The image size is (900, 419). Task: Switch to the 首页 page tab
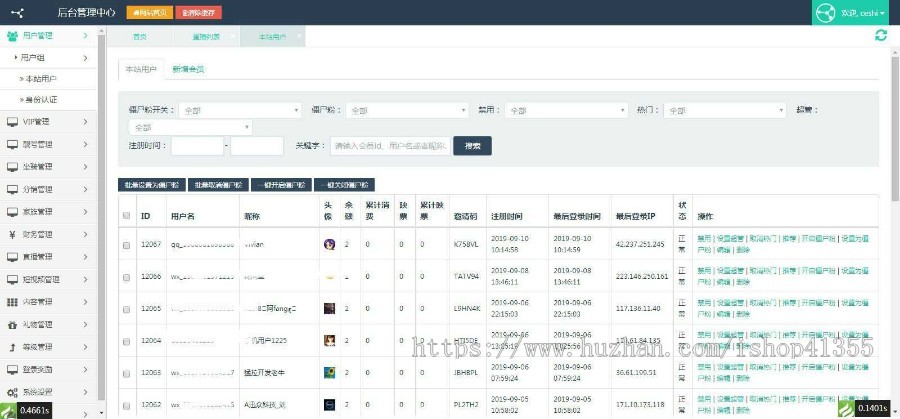[140, 36]
